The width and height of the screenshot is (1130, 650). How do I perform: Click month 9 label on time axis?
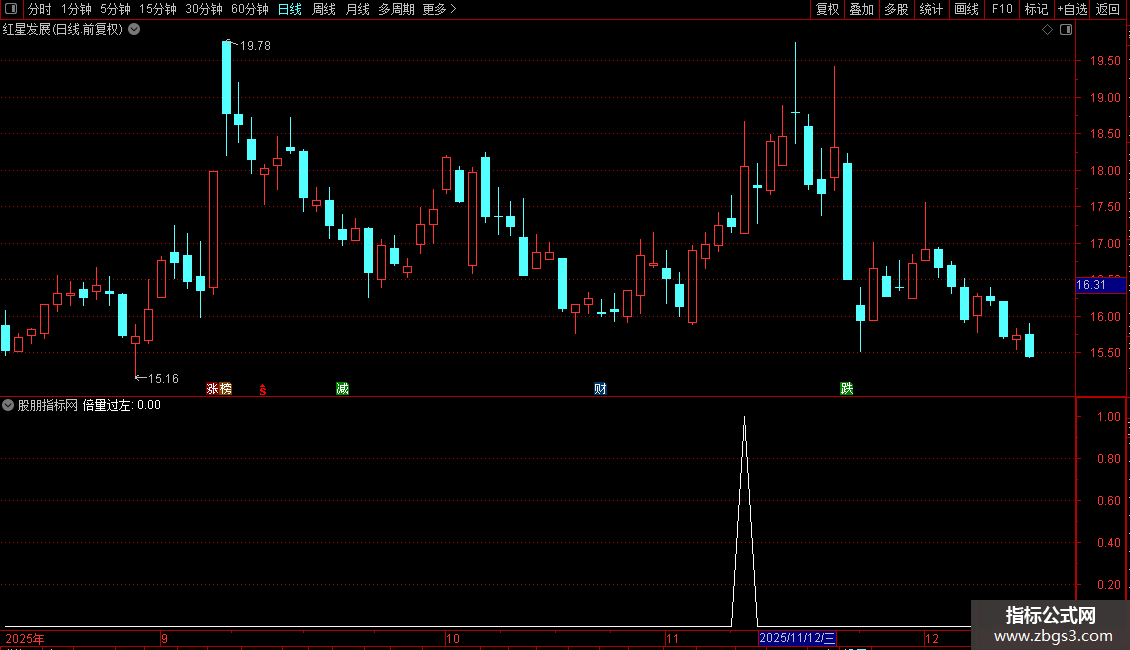[x=164, y=638]
